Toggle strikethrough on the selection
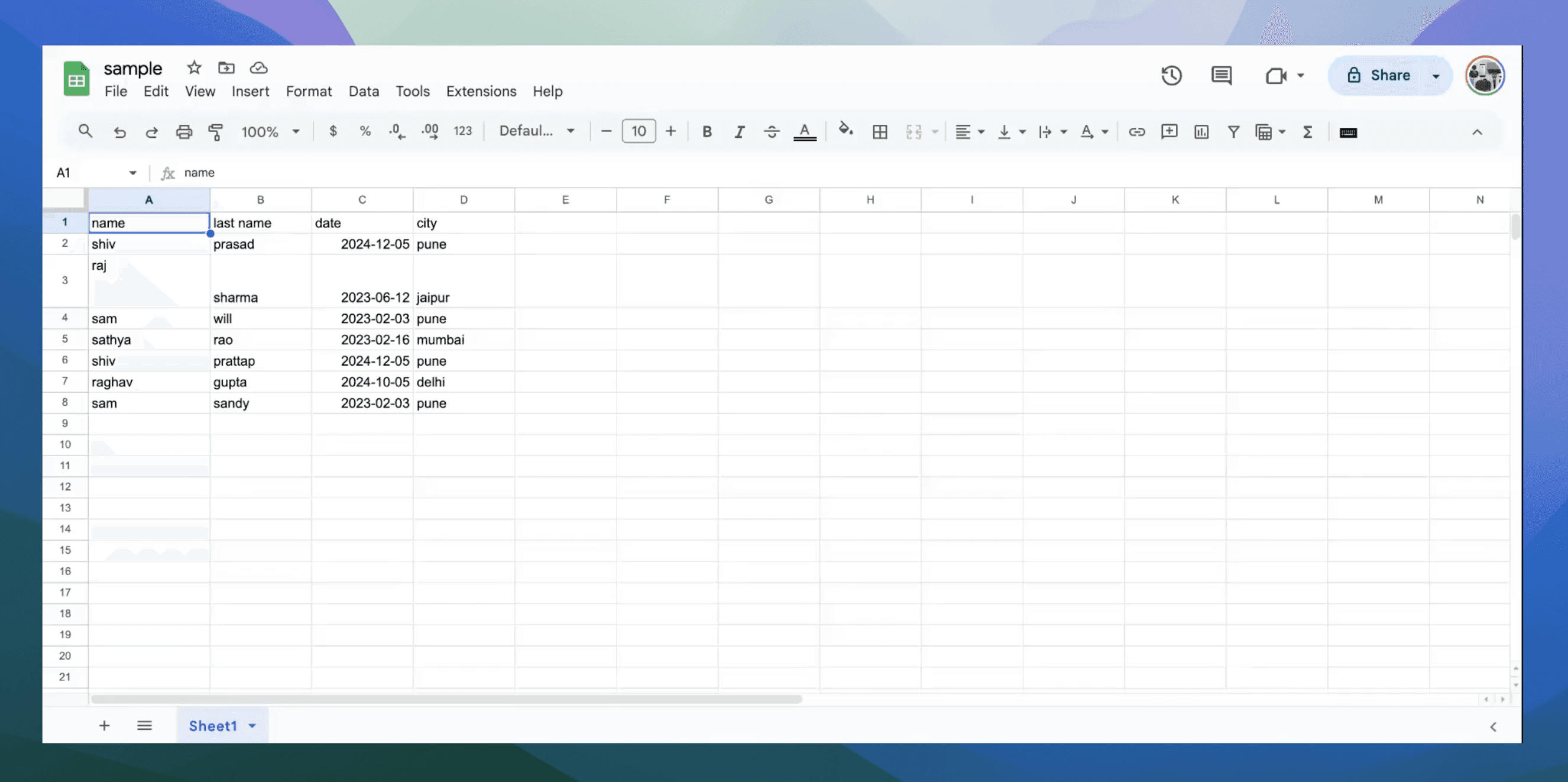1568x782 pixels. tap(771, 131)
